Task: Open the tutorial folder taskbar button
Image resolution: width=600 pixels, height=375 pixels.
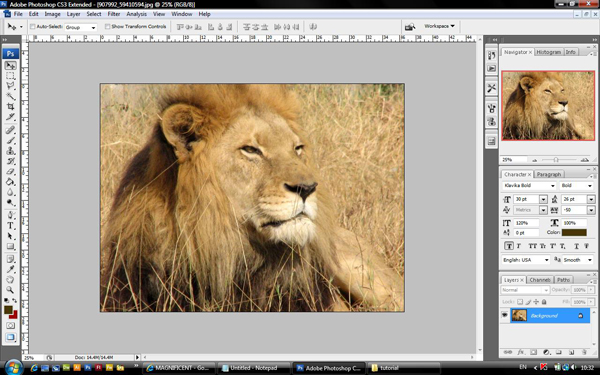Action: [x=404, y=368]
